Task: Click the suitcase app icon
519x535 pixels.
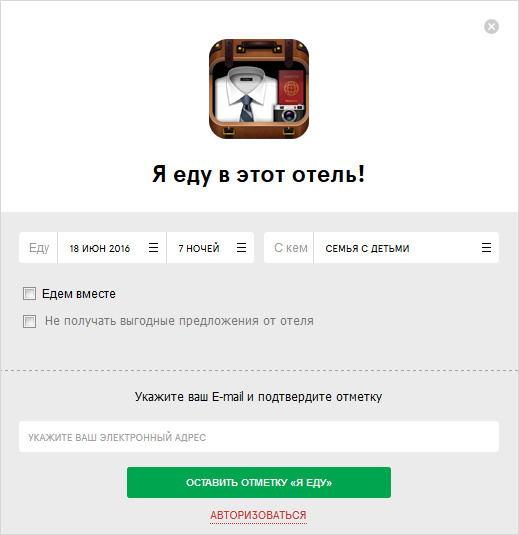Action: 259,89
